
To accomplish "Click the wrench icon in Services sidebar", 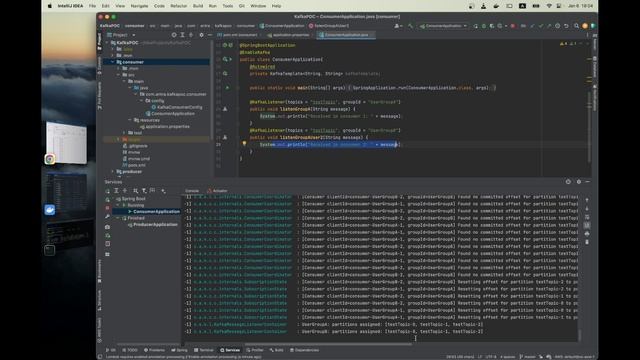I will [107, 217].
